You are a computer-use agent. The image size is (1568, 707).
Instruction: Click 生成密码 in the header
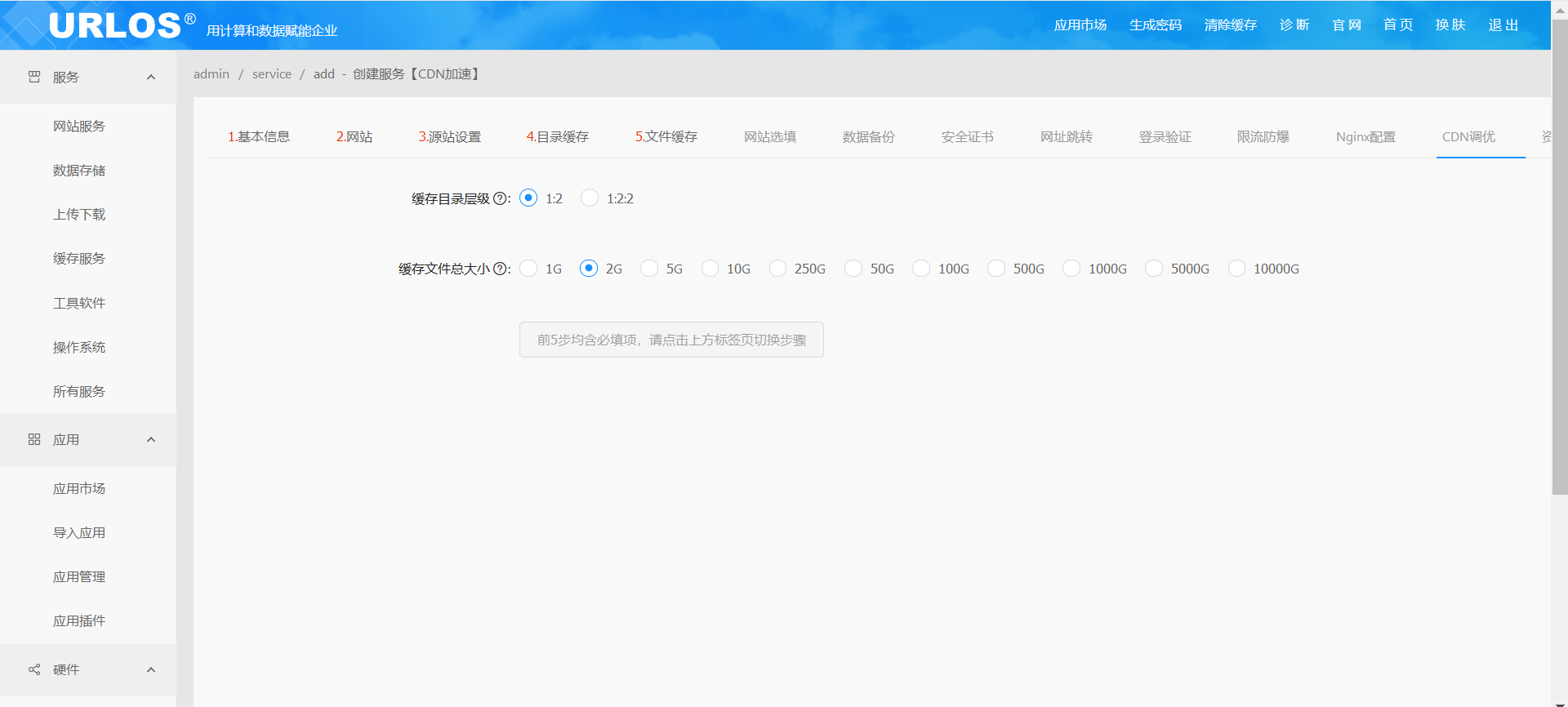(x=1155, y=25)
